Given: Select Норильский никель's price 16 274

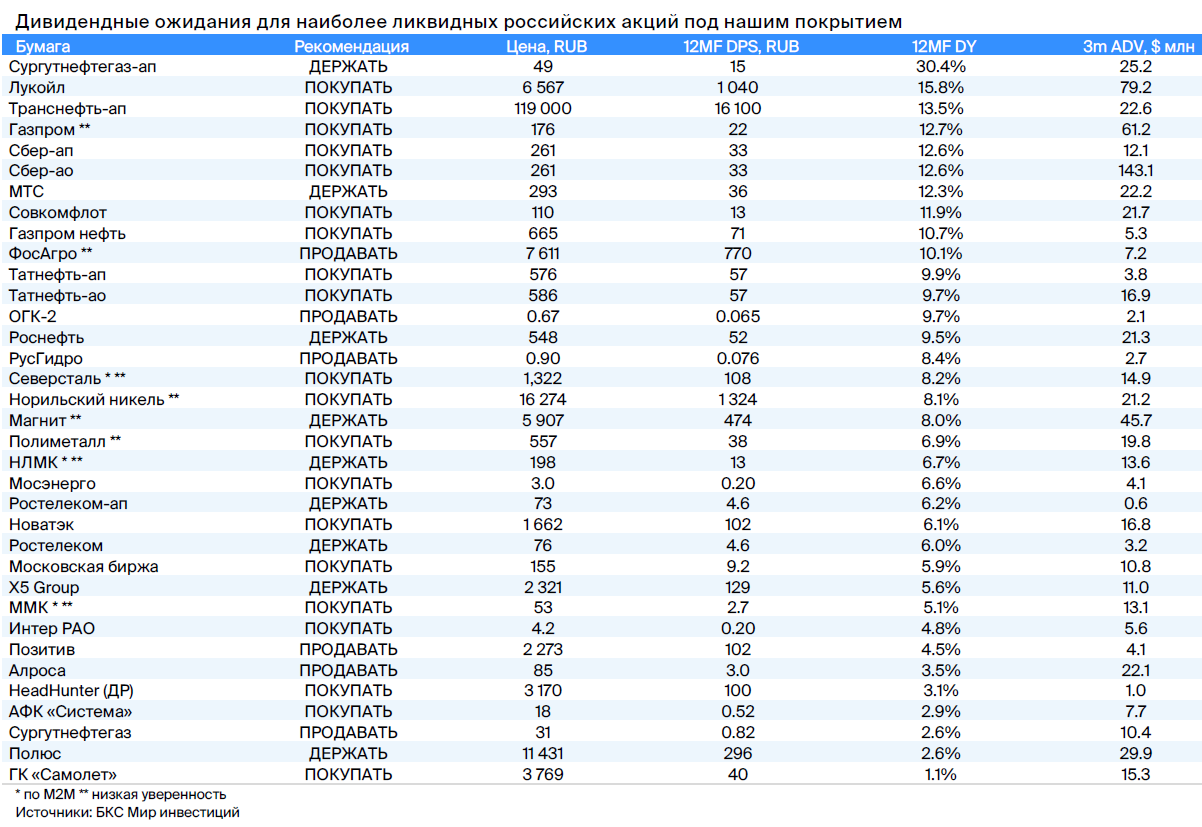Looking at the screenshot, I should [x=543, y=400].
